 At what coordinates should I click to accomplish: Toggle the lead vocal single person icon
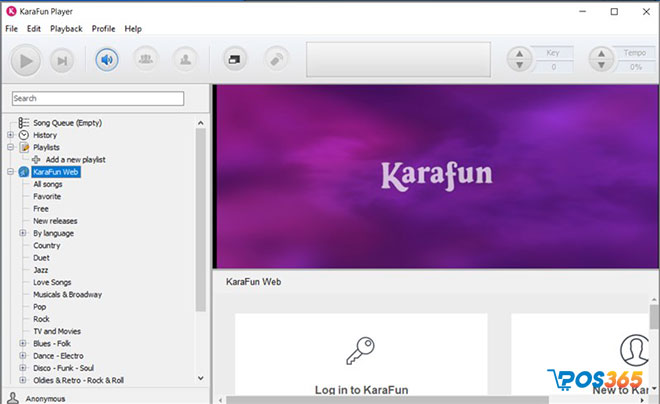[185, 59]
